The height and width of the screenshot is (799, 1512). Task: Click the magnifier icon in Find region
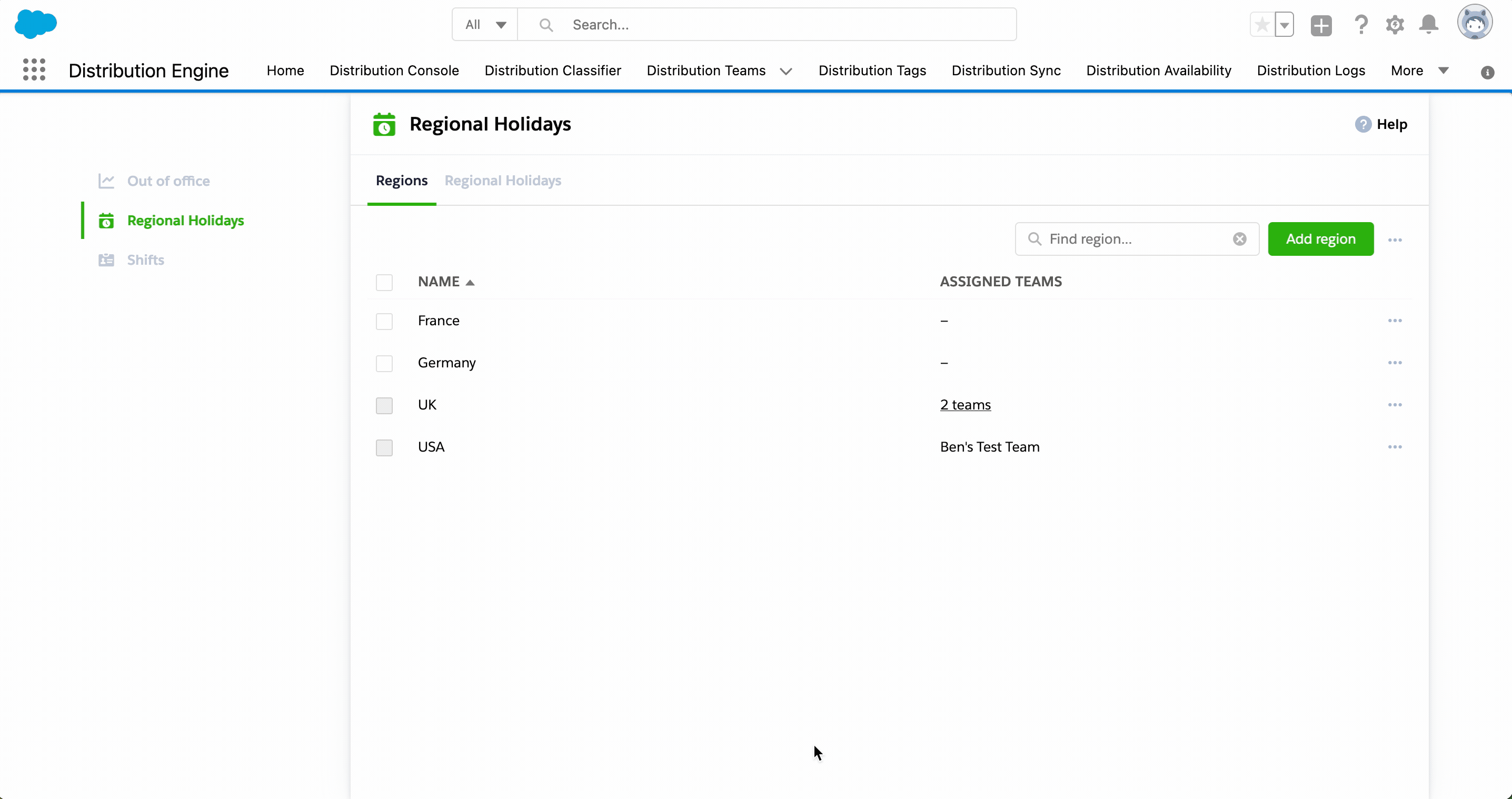click(1035, 239)
